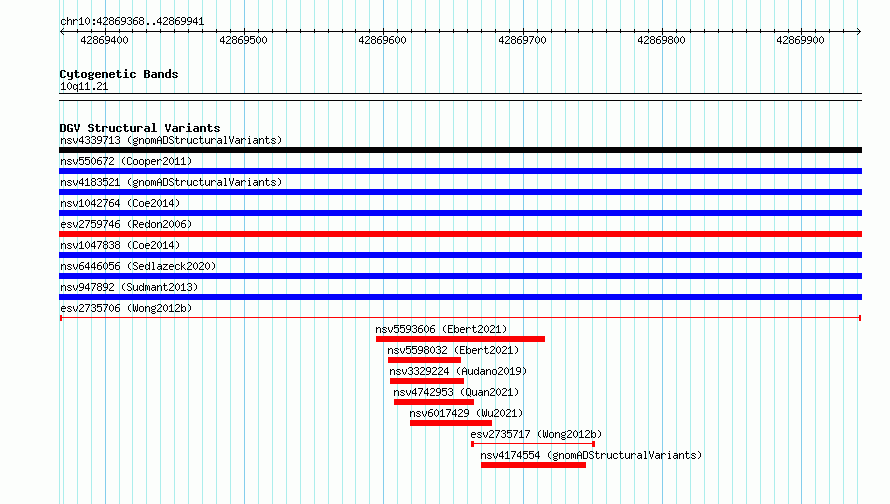The image size is (890, 504).
Task: Click nsv6017429 (Wu2021) label
Action: pos(466,413)
